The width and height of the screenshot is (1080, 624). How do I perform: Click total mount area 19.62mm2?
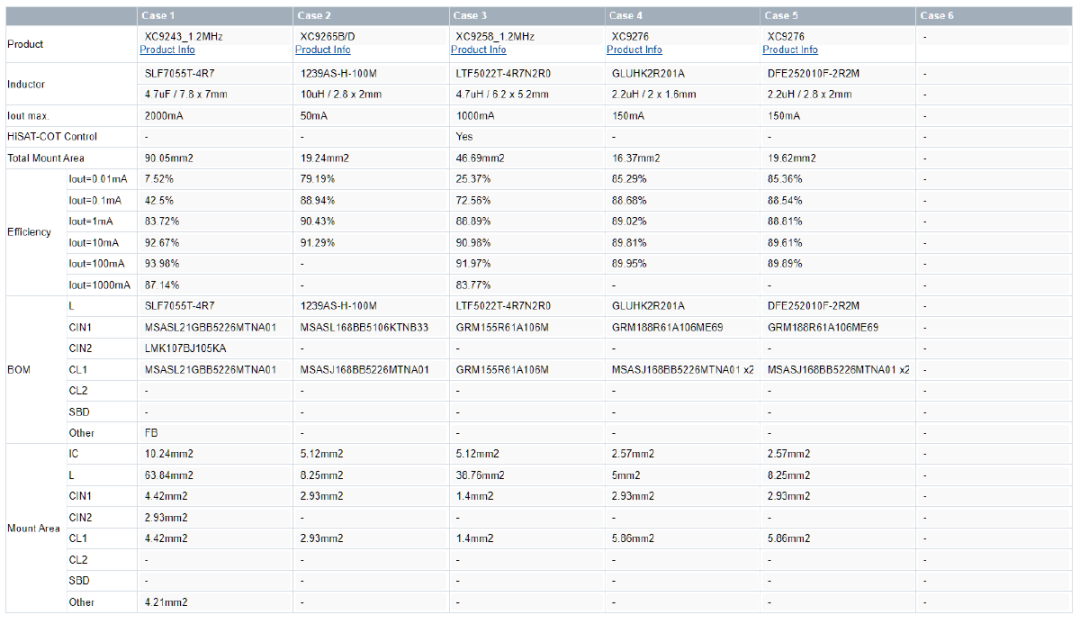pyautogui.click(x=792, y=158)
